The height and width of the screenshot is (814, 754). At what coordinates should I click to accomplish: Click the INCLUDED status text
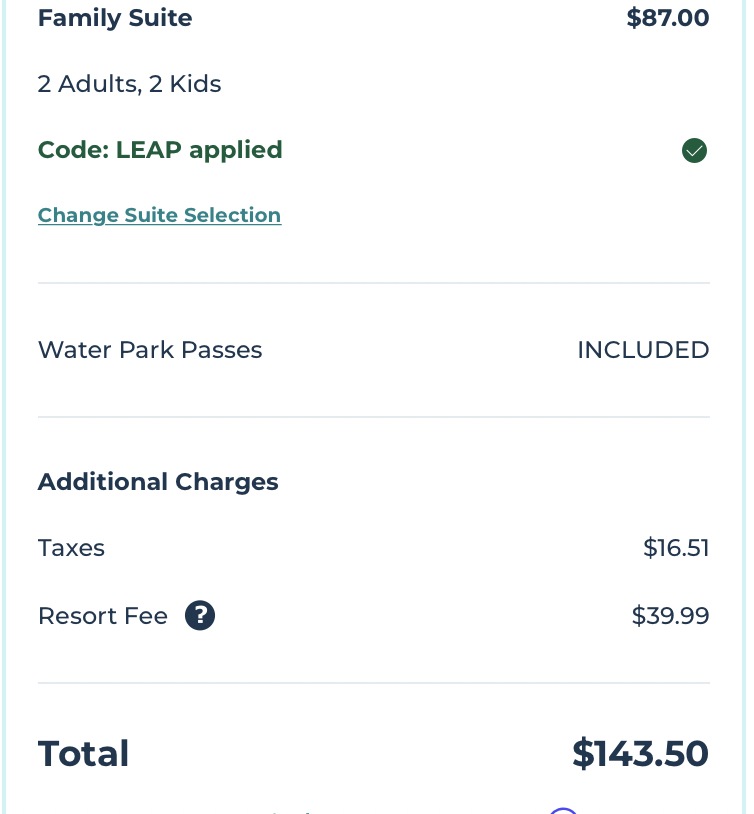643,350
